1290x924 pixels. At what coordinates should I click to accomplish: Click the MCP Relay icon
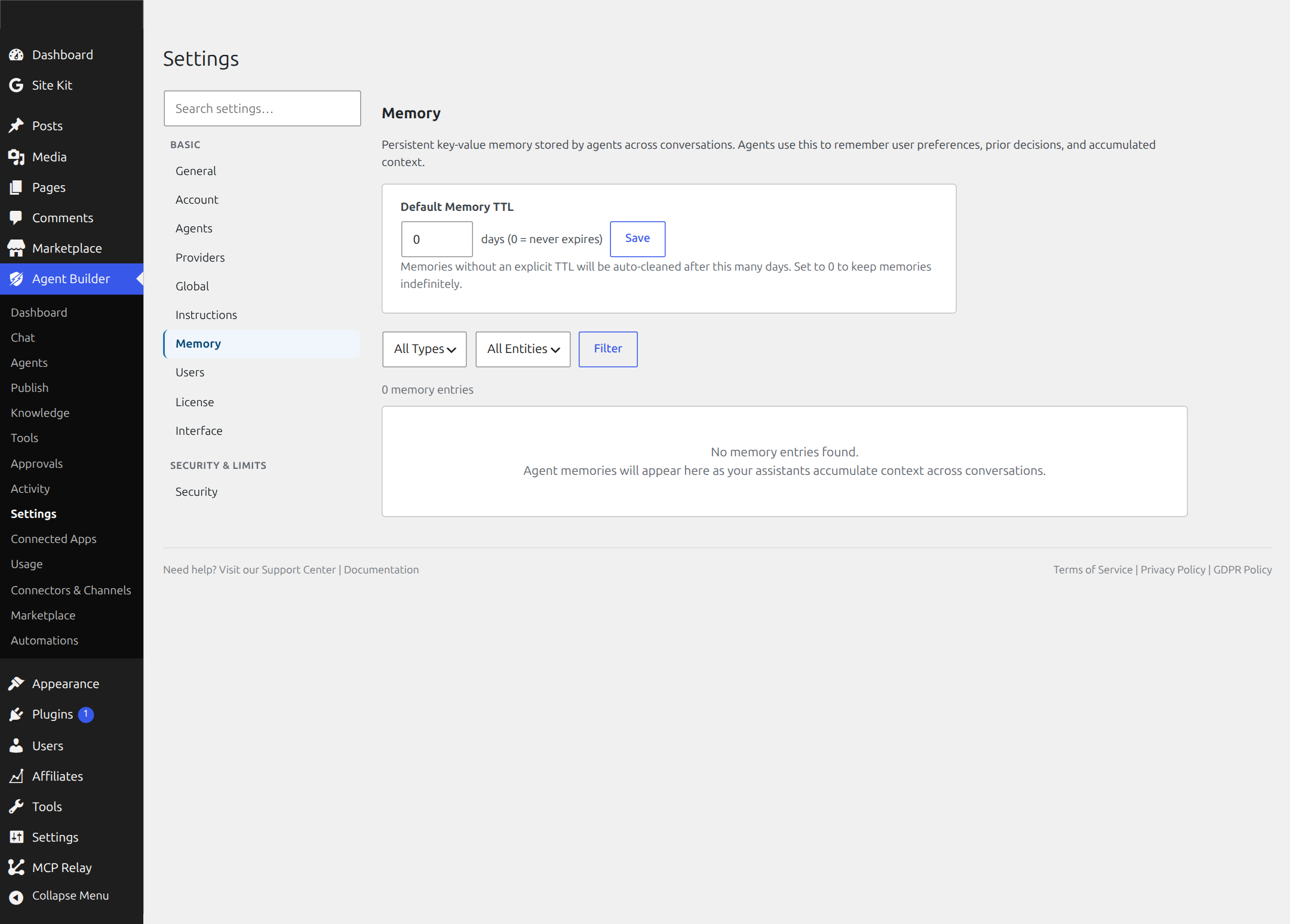point(16,868)
